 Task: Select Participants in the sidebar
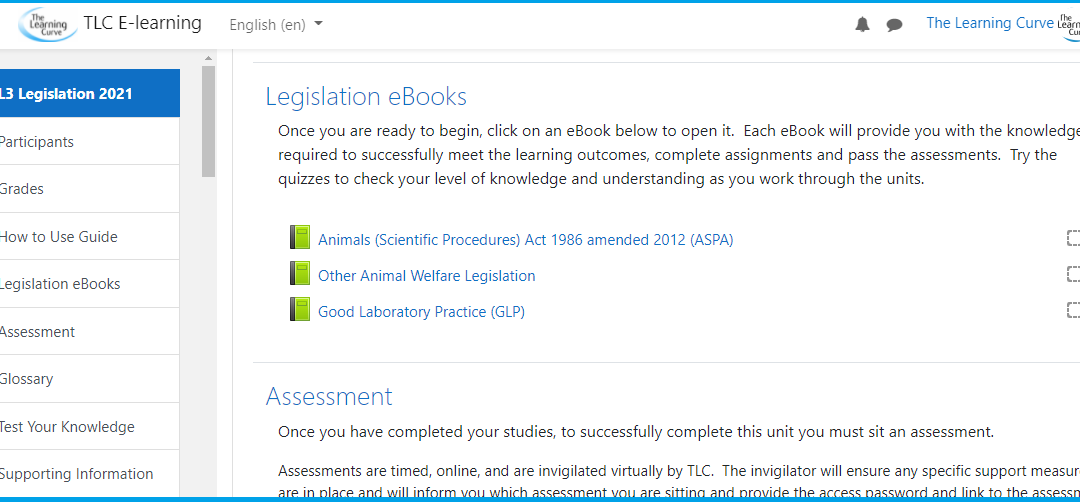[x=37, y=142]
